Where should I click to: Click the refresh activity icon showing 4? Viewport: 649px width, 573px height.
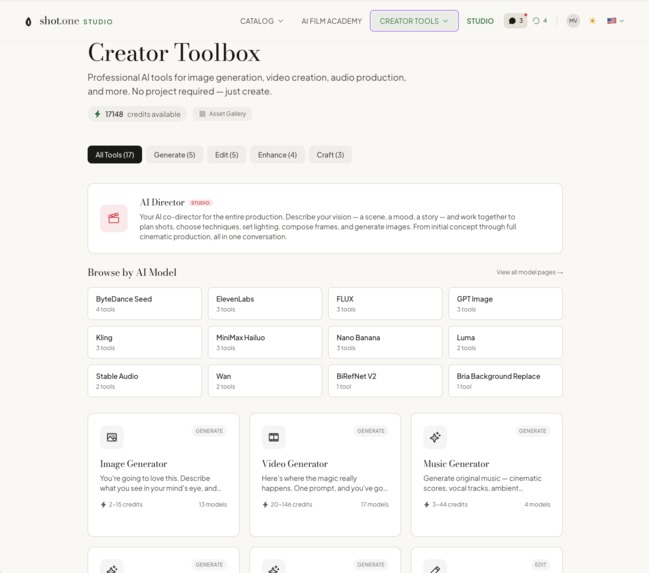[x=540, y=21]
